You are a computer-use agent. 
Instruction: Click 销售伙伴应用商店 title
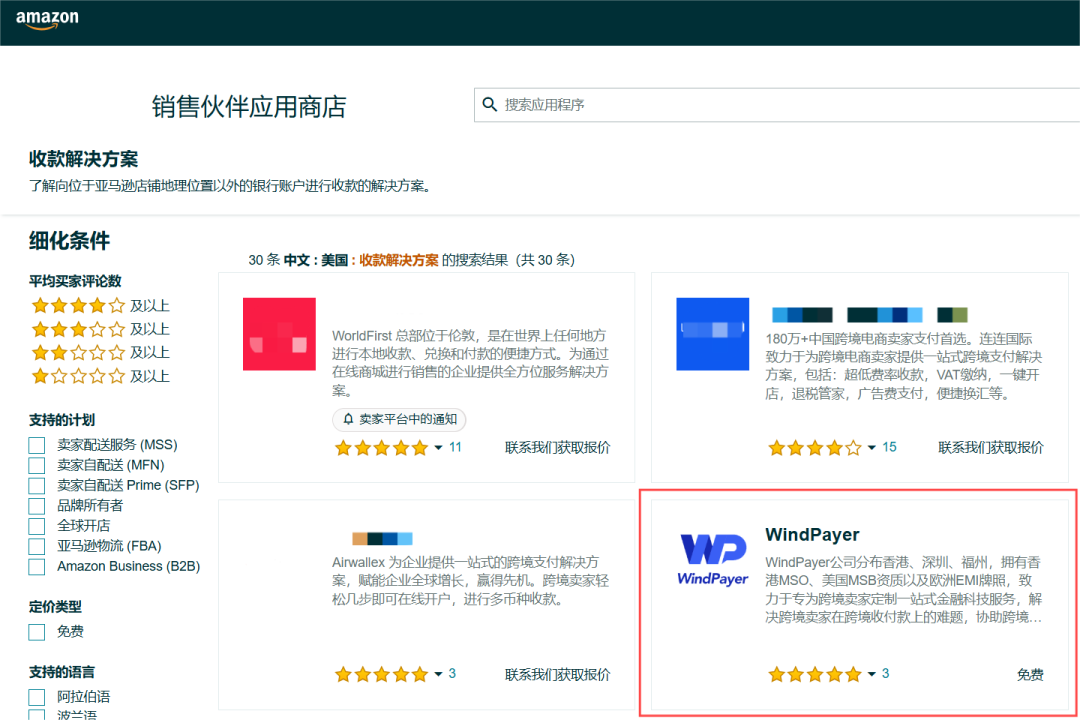[x=249, y=107]
